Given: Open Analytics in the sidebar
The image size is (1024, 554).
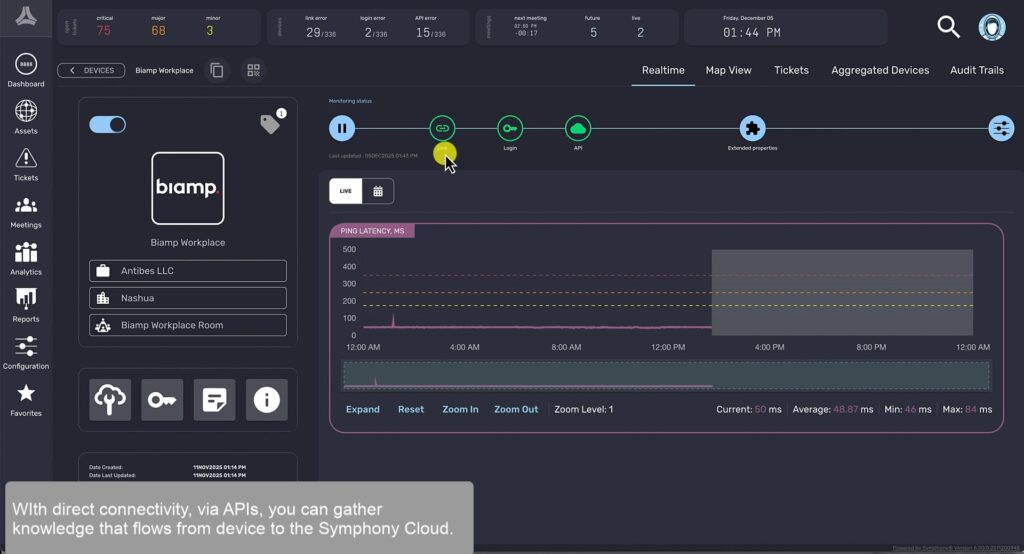Looking at the screenshot, I should (25, 259).
